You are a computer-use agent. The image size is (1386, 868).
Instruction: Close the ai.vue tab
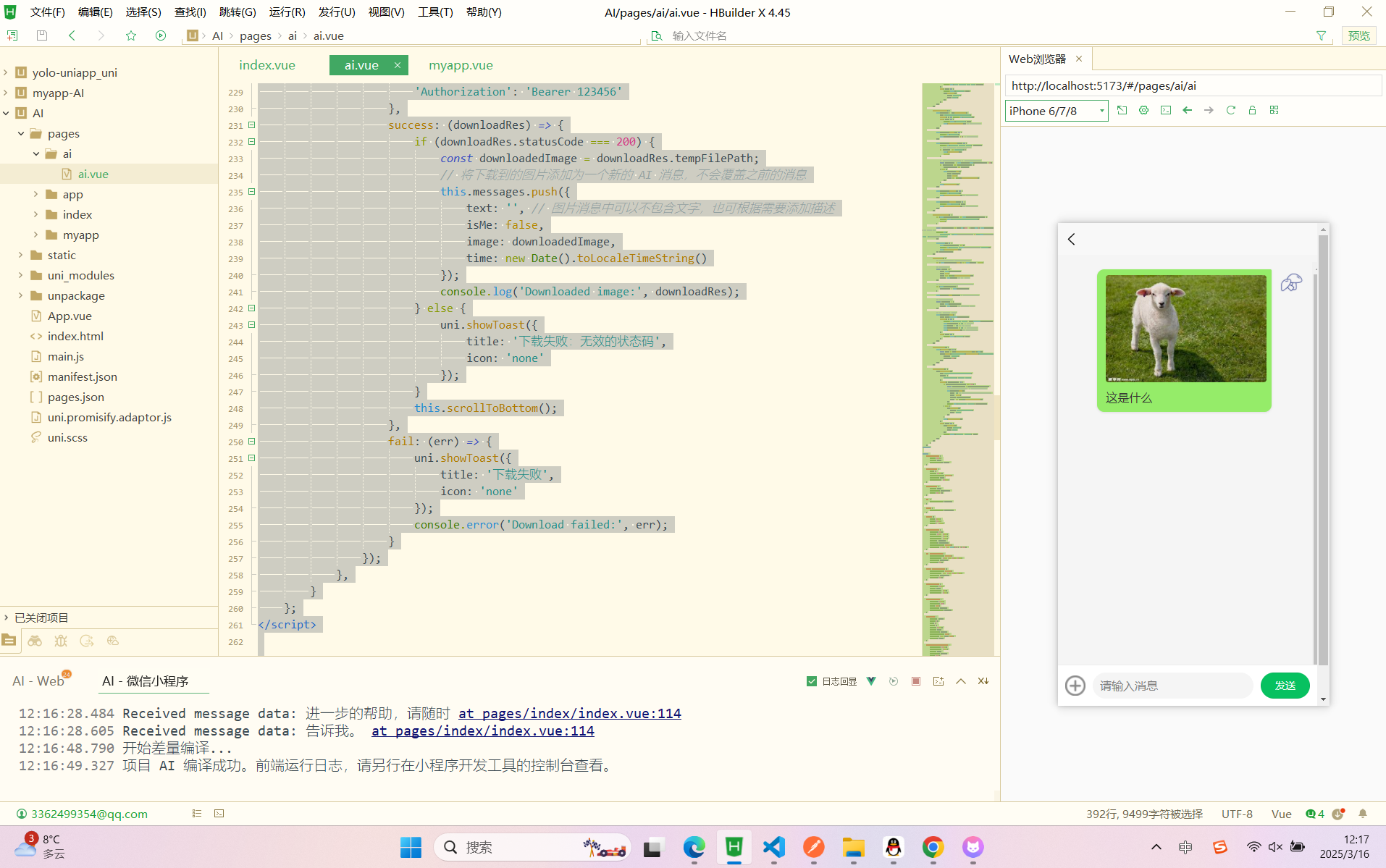coord(398,65)
